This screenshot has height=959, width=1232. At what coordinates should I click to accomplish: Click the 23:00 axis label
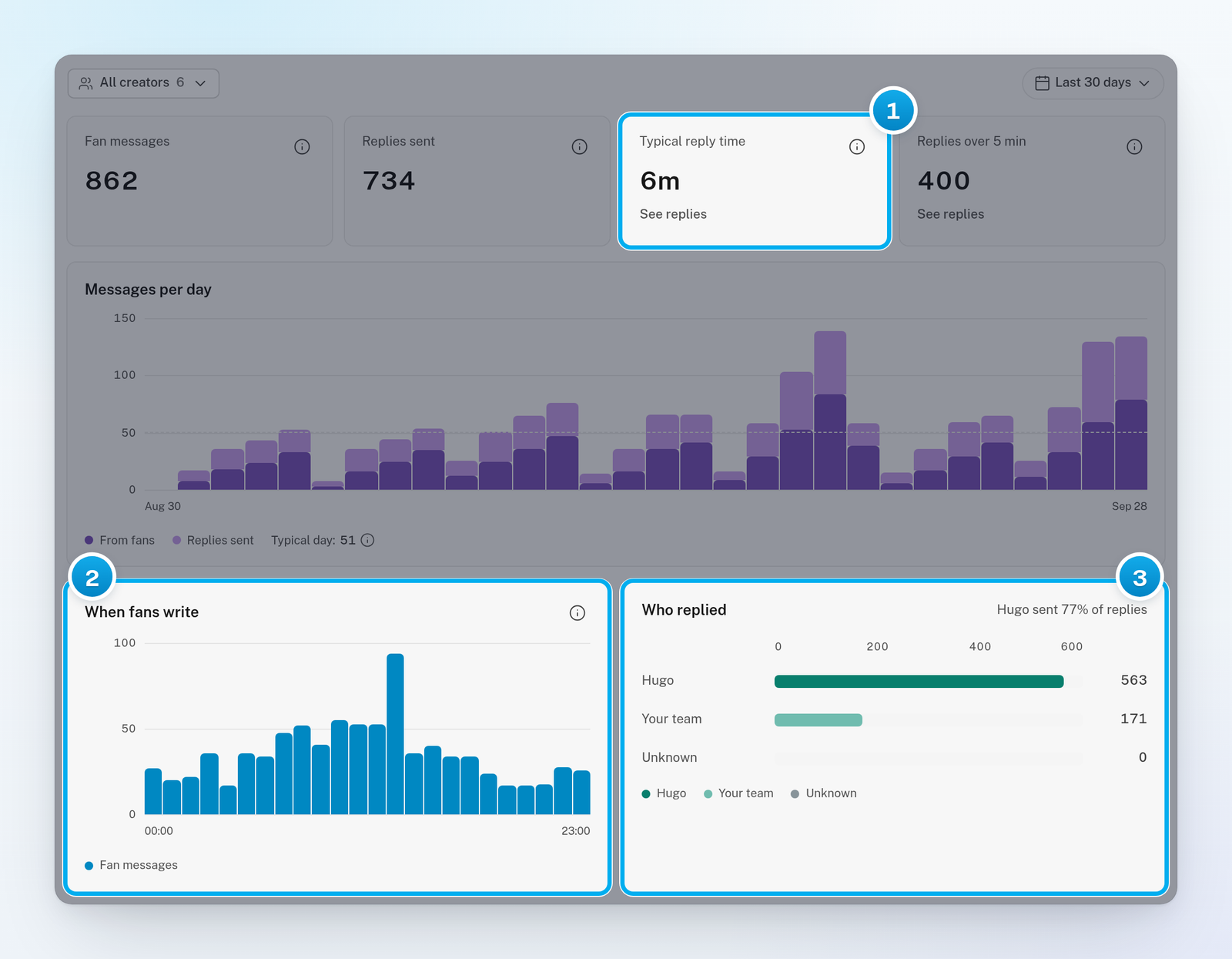pyautogui.click(x=575, y=831)
